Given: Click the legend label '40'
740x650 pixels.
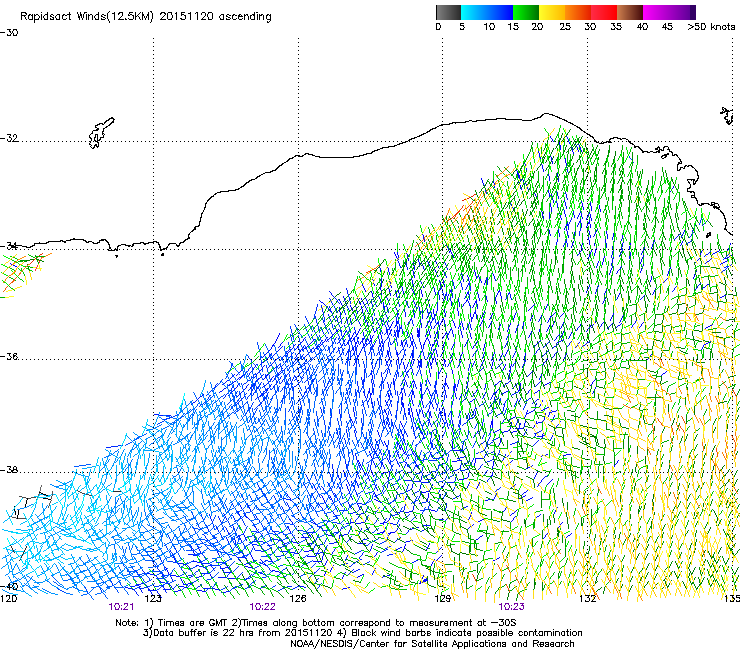Looking at the screenshot, I should tap(642, 27).
